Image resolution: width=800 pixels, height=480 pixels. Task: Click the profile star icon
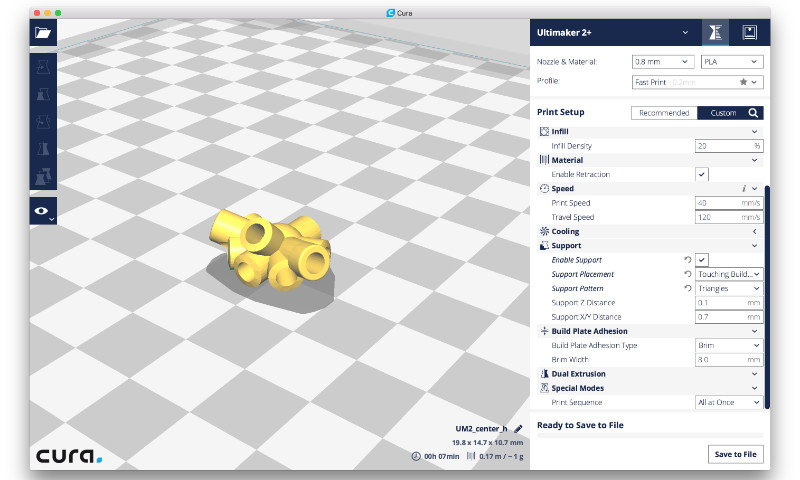click(743, 82)
